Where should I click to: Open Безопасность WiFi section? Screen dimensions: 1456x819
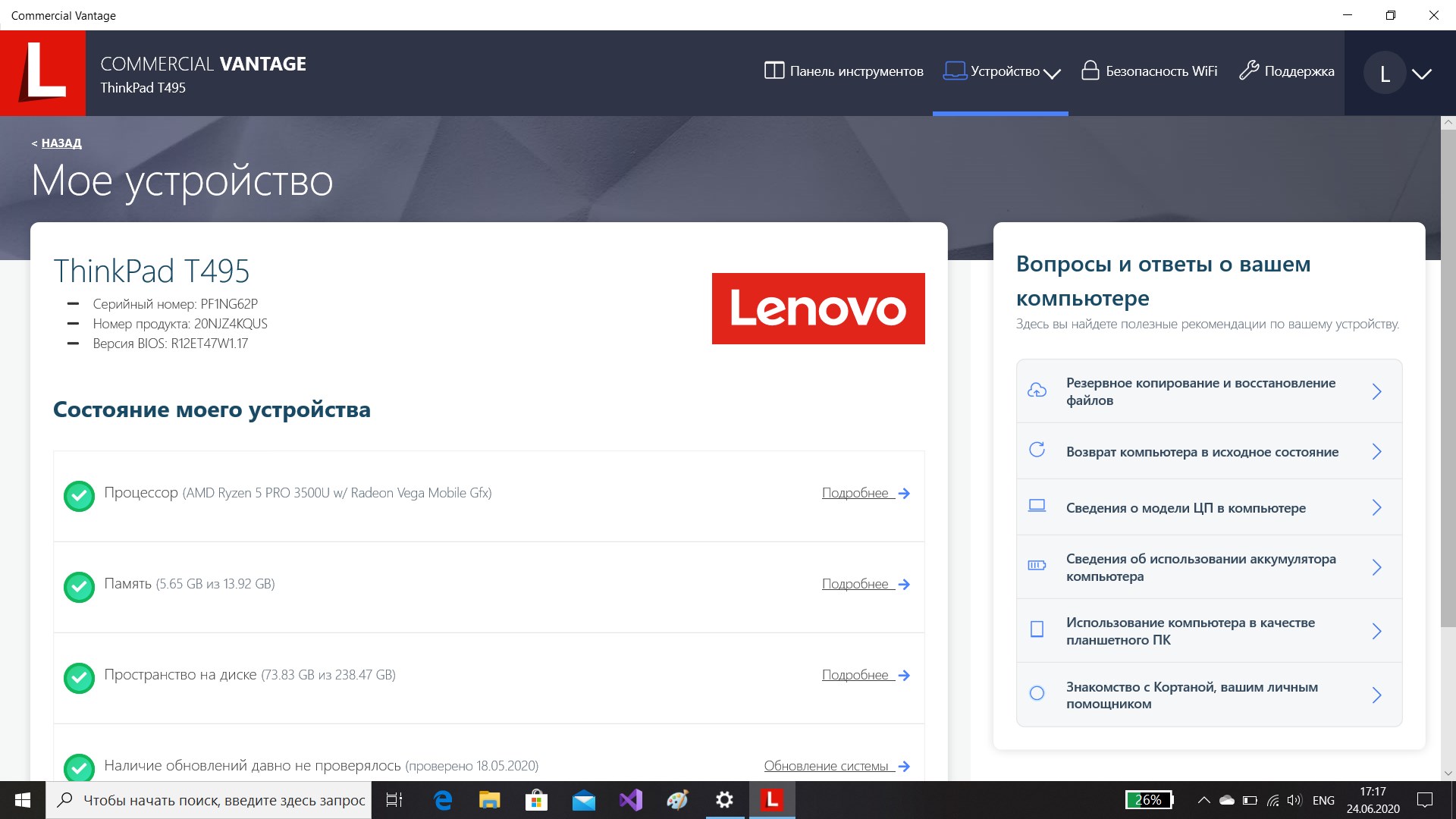click(x=1149, y=71)
